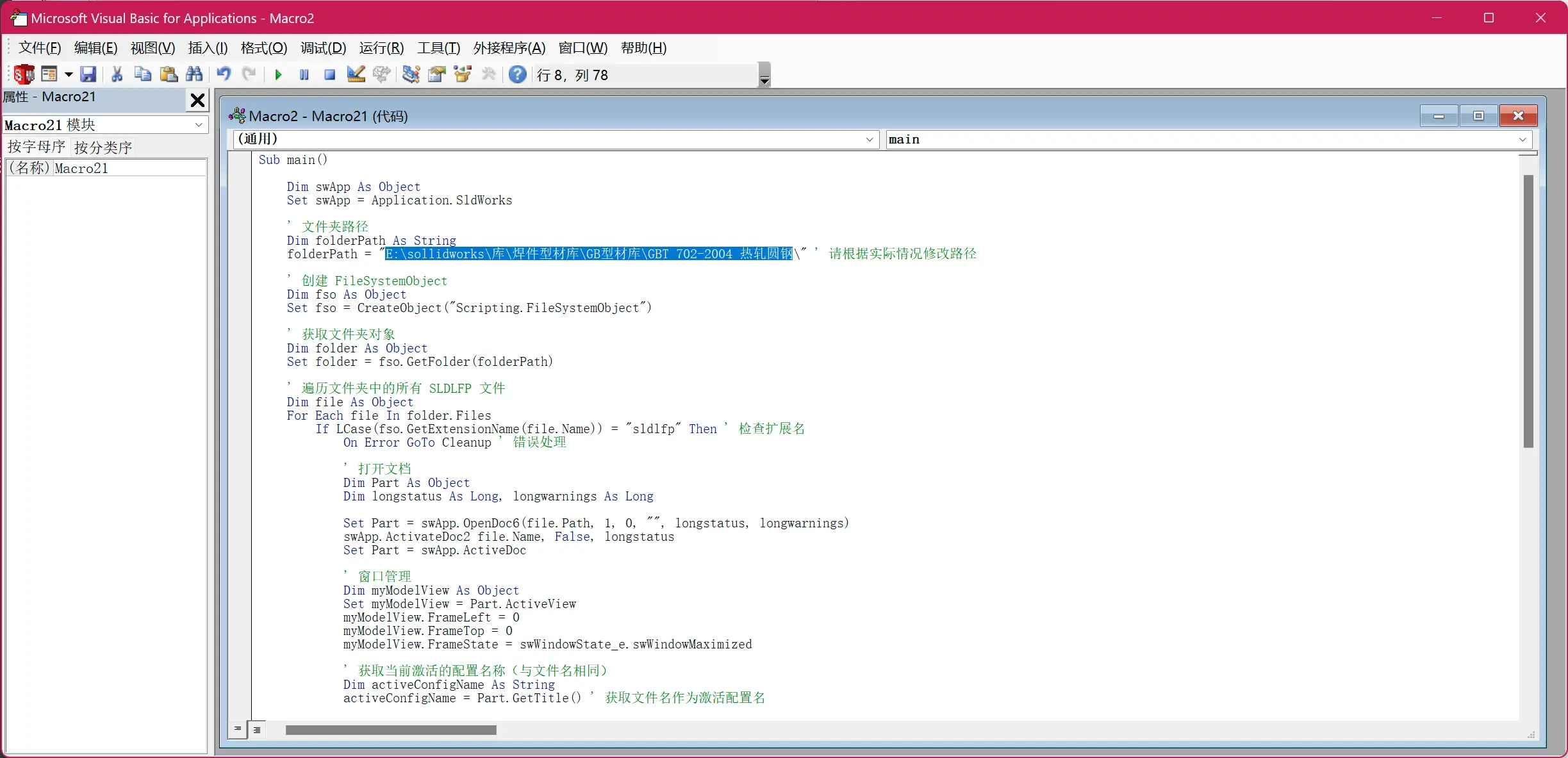This screenshot has height=758, width=1568.
Task: Switch to Procedure View button at bottom-left
Action: (x=237, y=729)
